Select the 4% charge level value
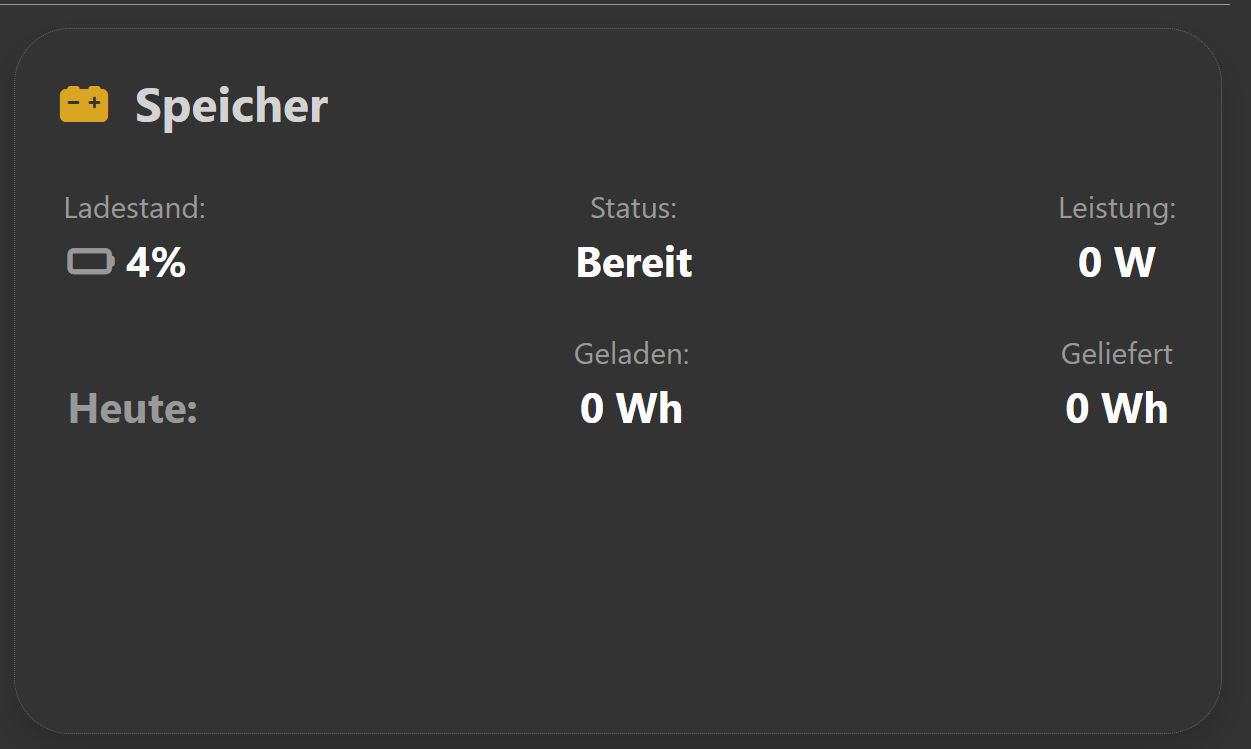Viewport: 1251px width, 749px height. click(156, 262)
